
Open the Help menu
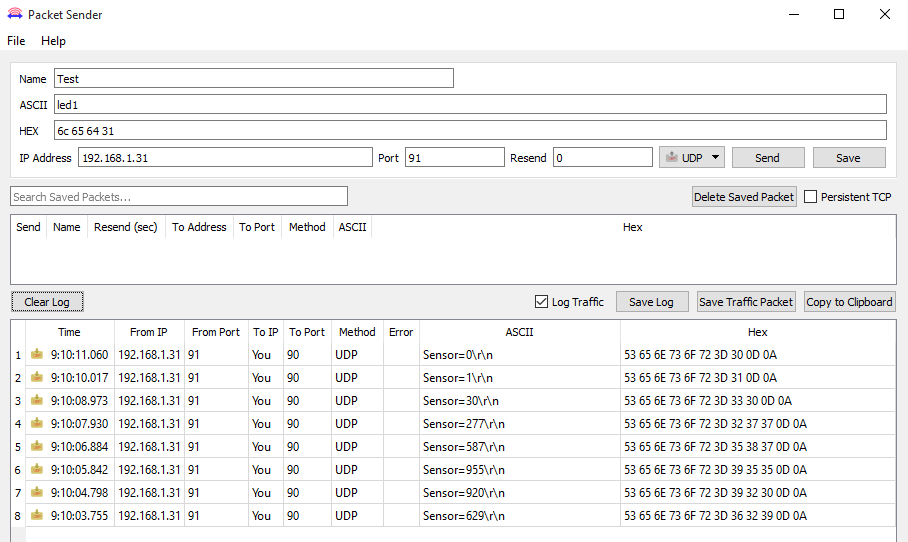coord(53,41)
